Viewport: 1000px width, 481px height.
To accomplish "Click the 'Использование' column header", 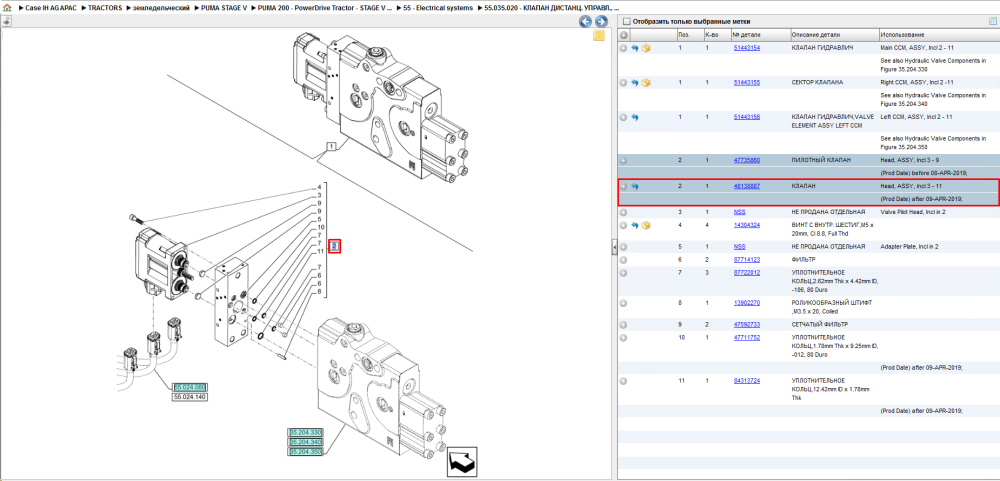I will pos(938,34).
